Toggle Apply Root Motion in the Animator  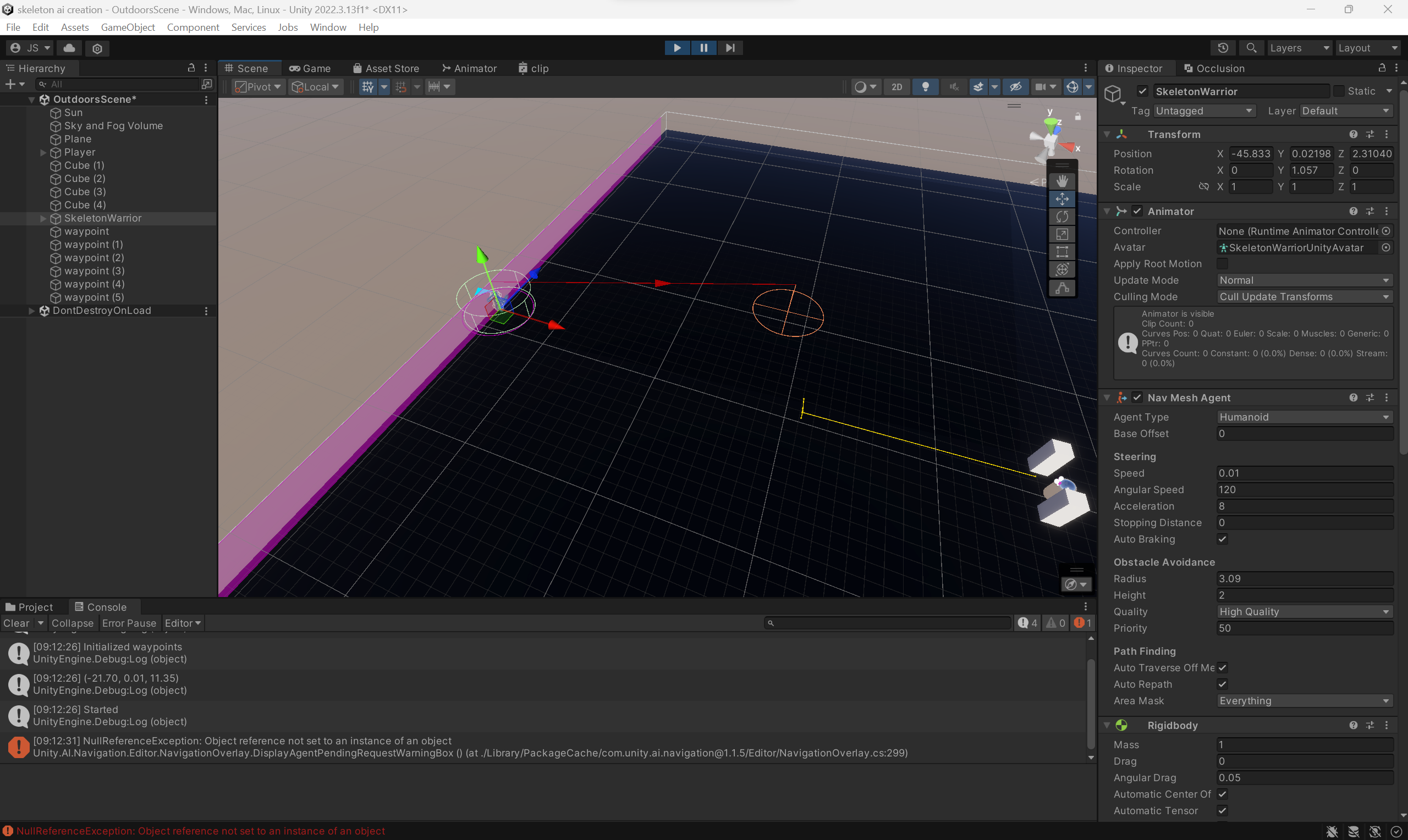[1222, 263]
